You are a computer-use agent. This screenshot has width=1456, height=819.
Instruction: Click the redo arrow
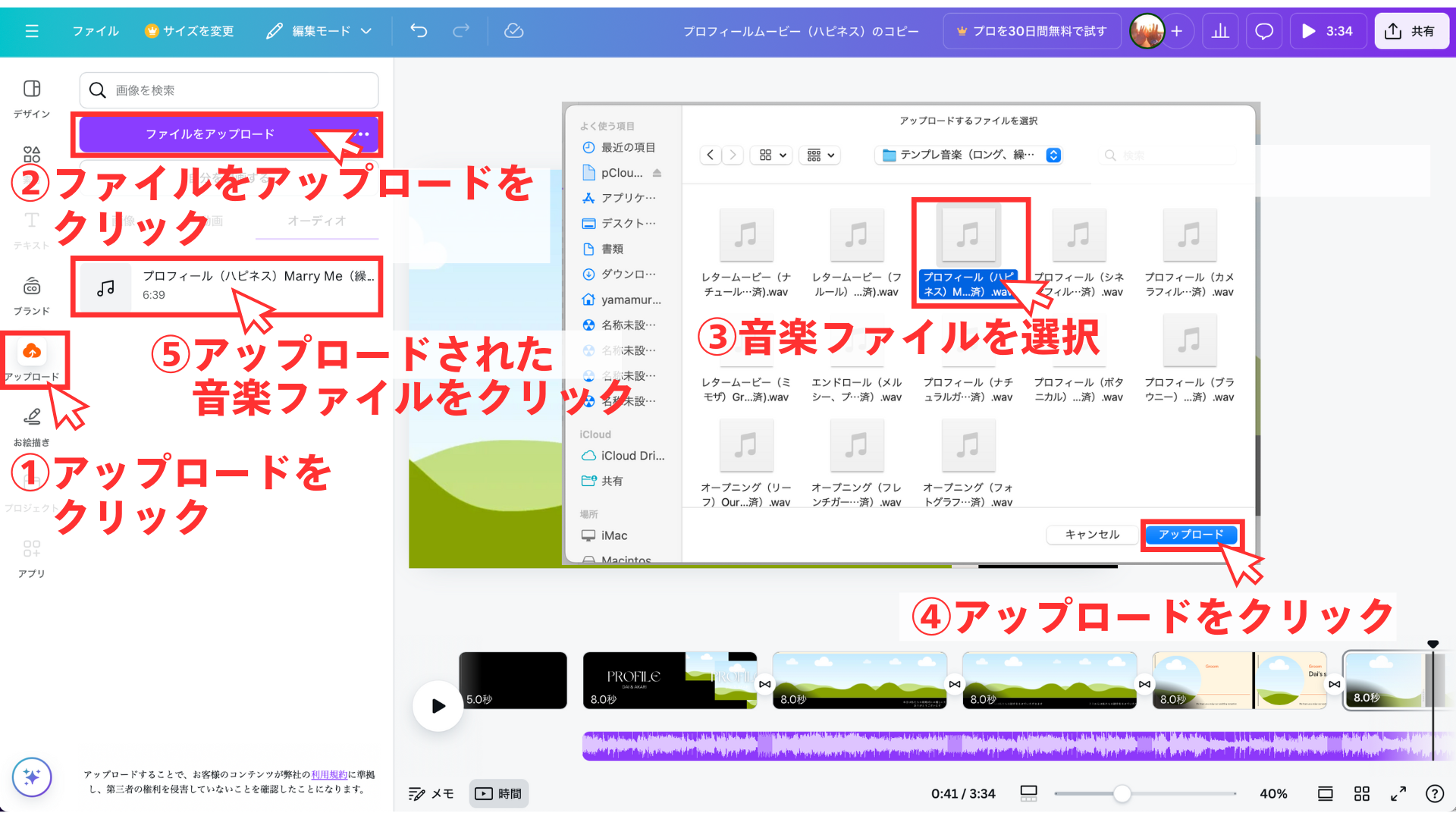tap(461, 31)
